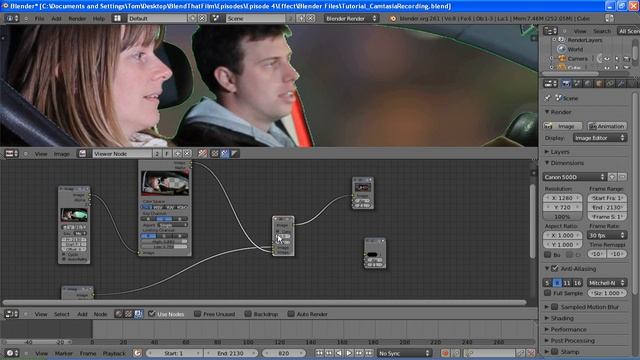
Task: Toggle Camera visibility eye icon
Action: tap(607, 59)
